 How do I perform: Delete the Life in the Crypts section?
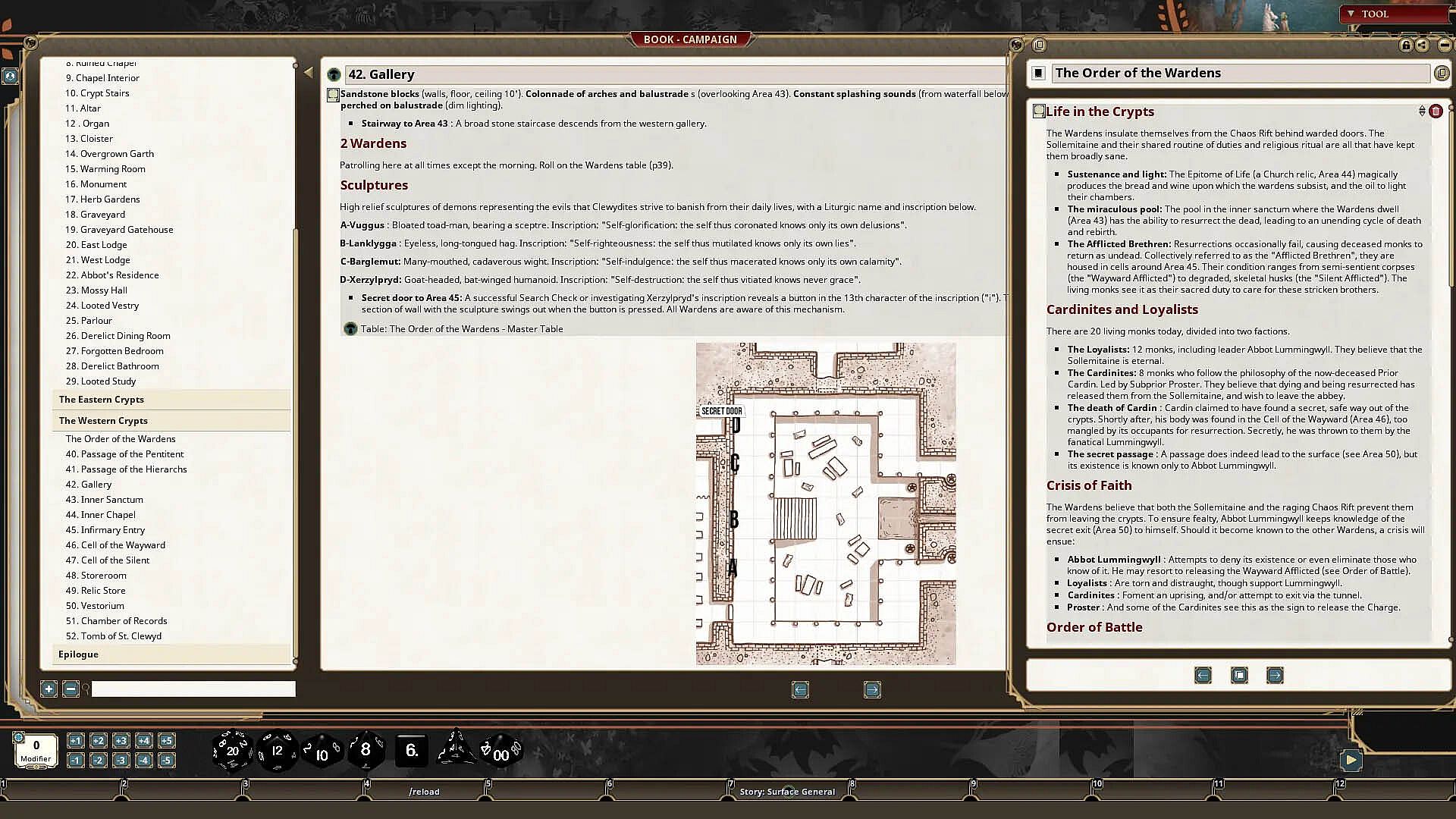pyautogui.click(x=1436, y=111)
